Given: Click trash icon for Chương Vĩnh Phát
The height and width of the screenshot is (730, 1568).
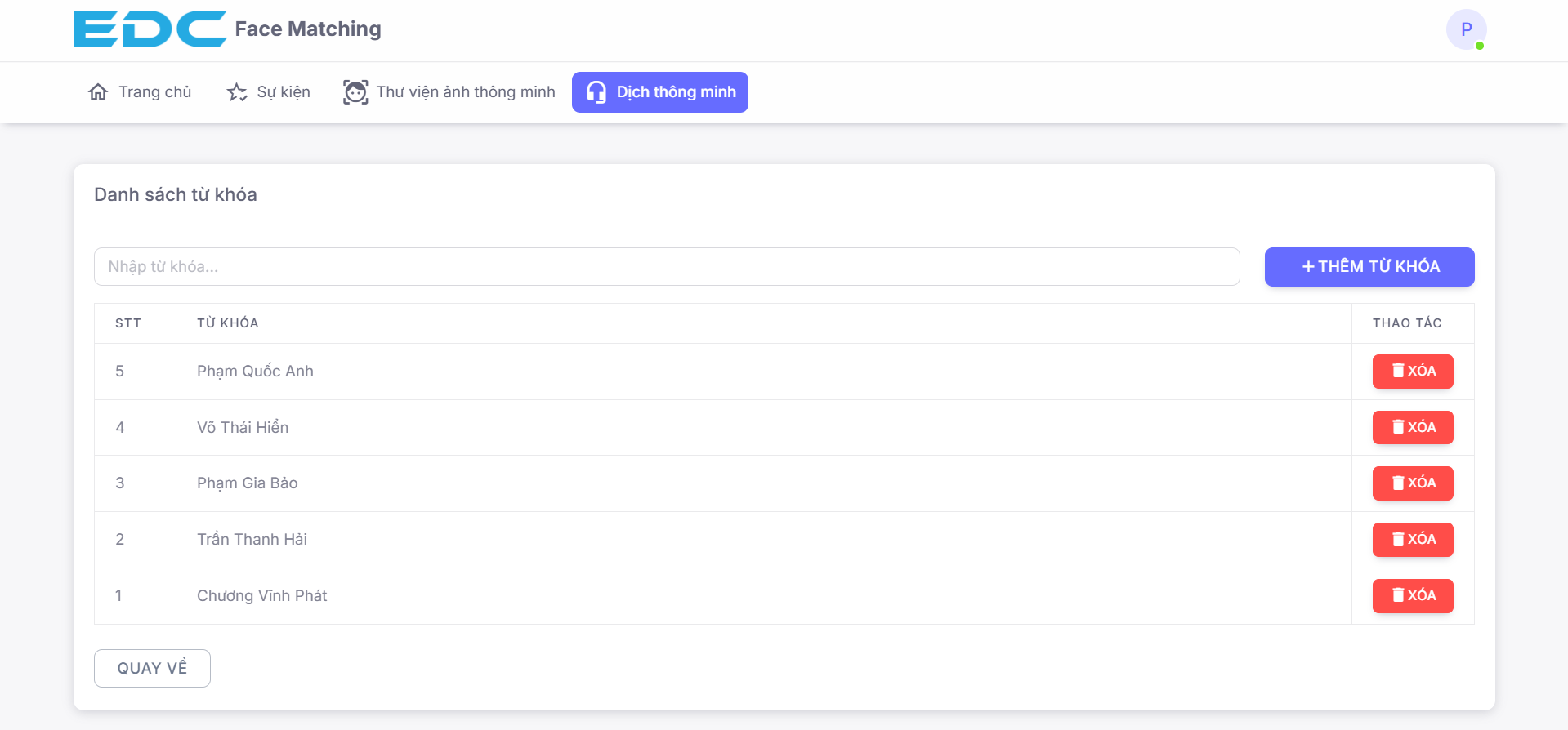Looking at the screenshot, I should tap(1398, 595).
